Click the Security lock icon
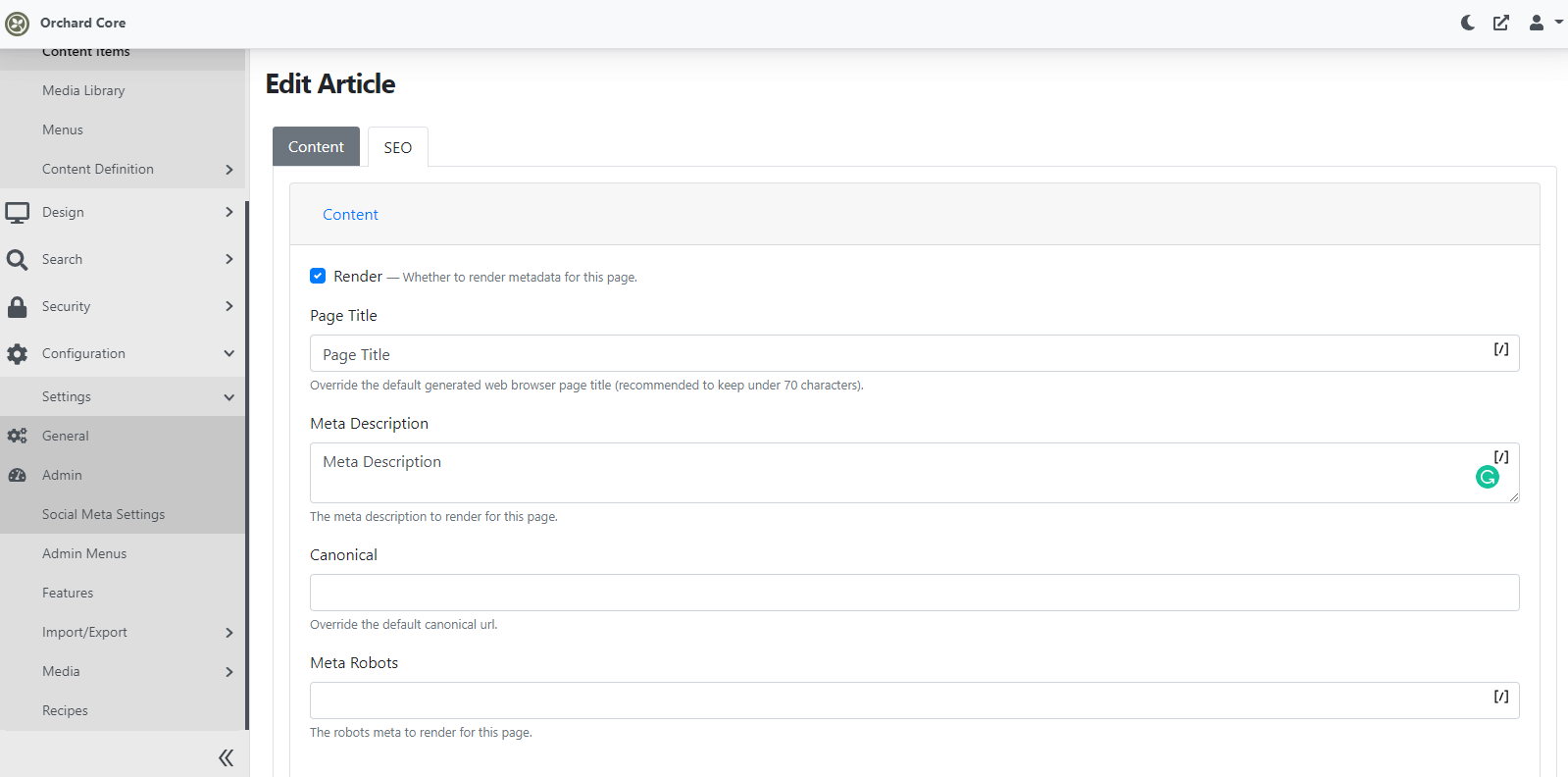 pos(18,306)
